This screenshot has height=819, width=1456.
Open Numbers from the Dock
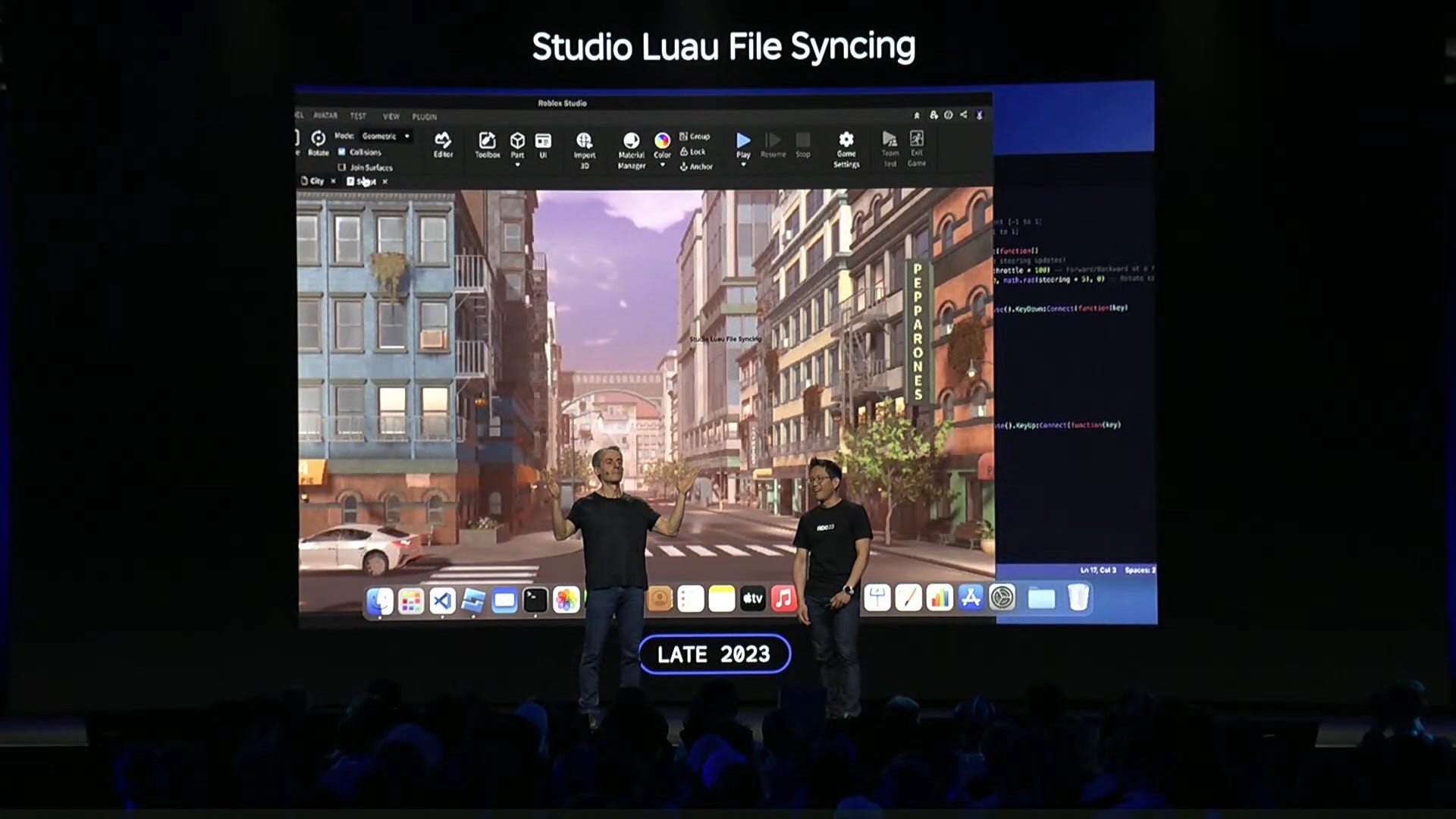(x=940, y=598)
